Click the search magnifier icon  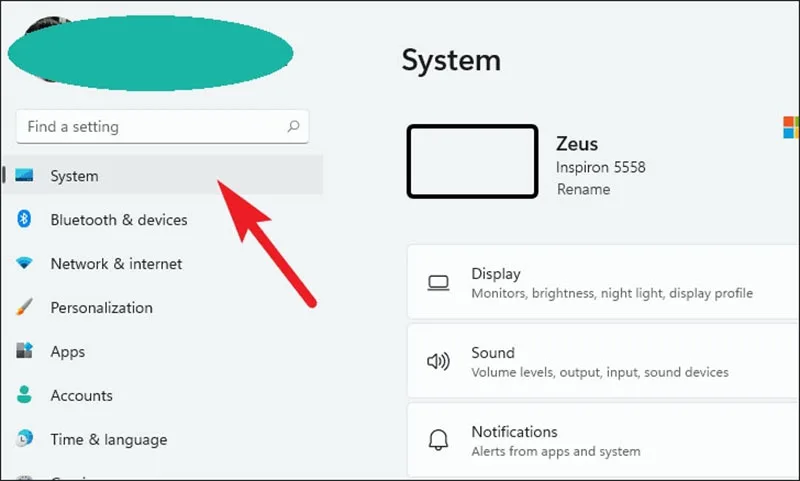[293, 126]
